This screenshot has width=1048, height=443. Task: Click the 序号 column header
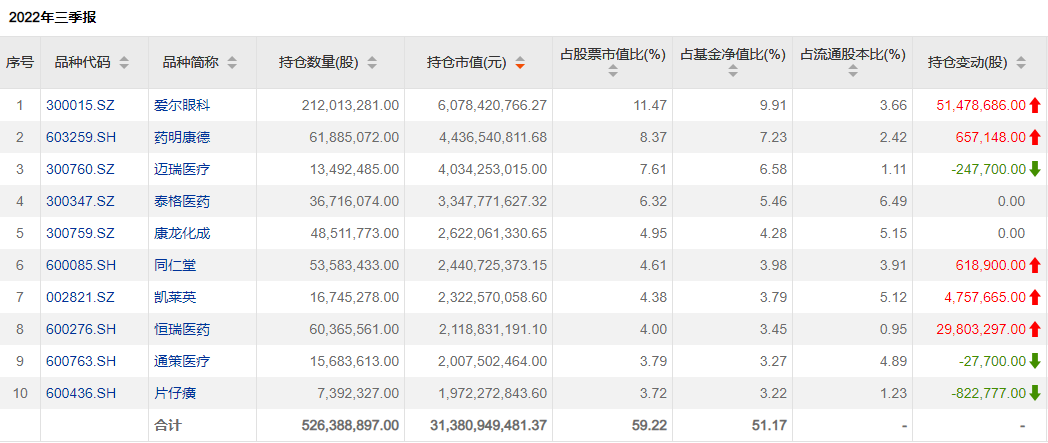tap(20, 63)
